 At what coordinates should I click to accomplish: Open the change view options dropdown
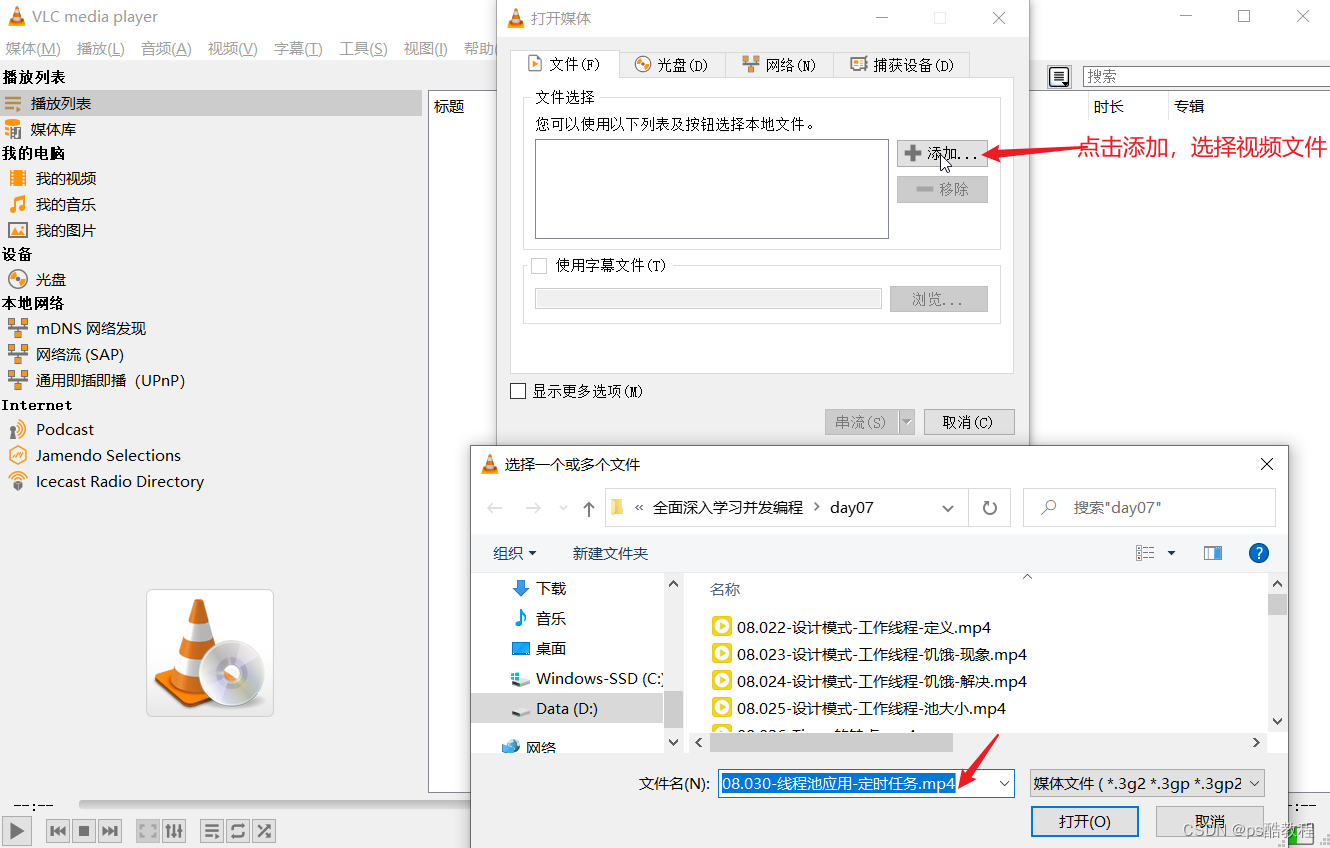click(x=1171, y=553)
